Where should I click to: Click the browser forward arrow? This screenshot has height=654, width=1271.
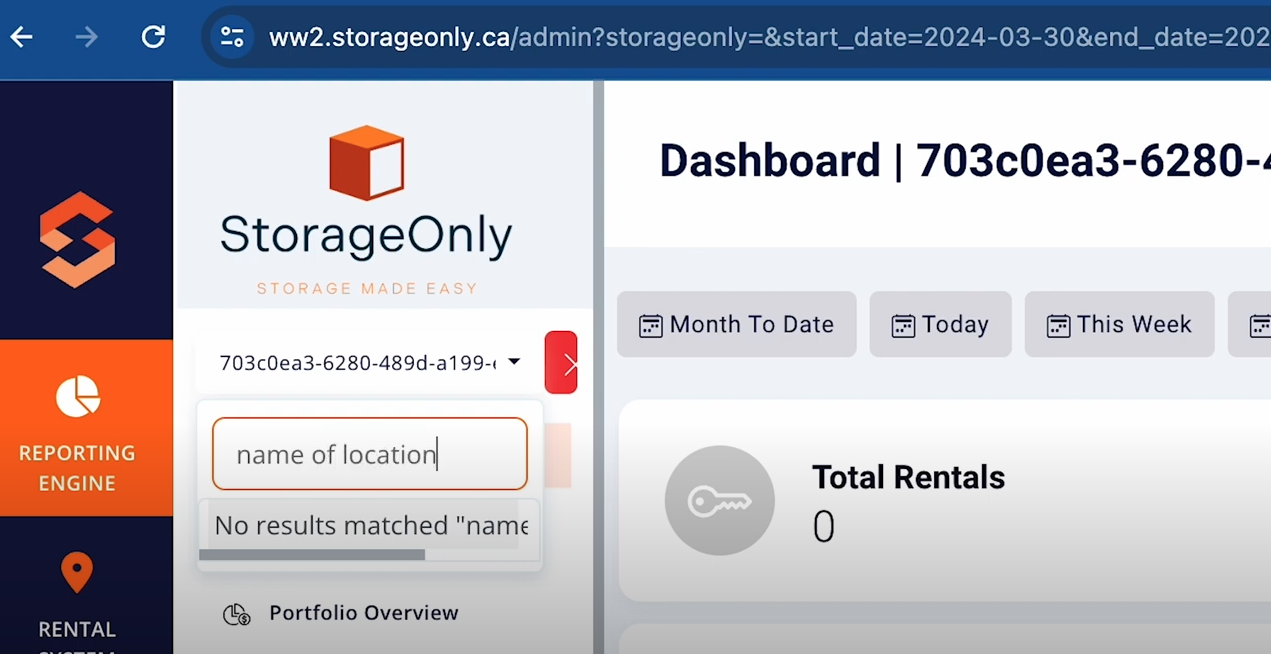click(x=87, y=38)
